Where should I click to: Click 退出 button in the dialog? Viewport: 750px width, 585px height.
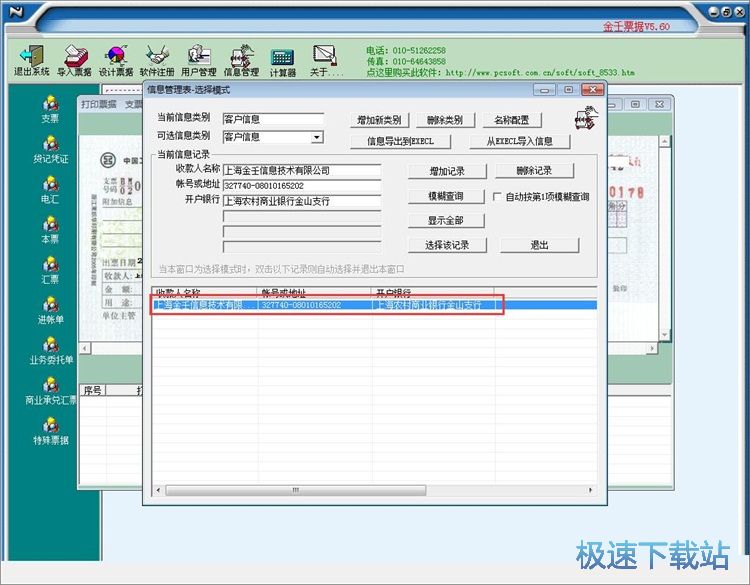point(539,245)
